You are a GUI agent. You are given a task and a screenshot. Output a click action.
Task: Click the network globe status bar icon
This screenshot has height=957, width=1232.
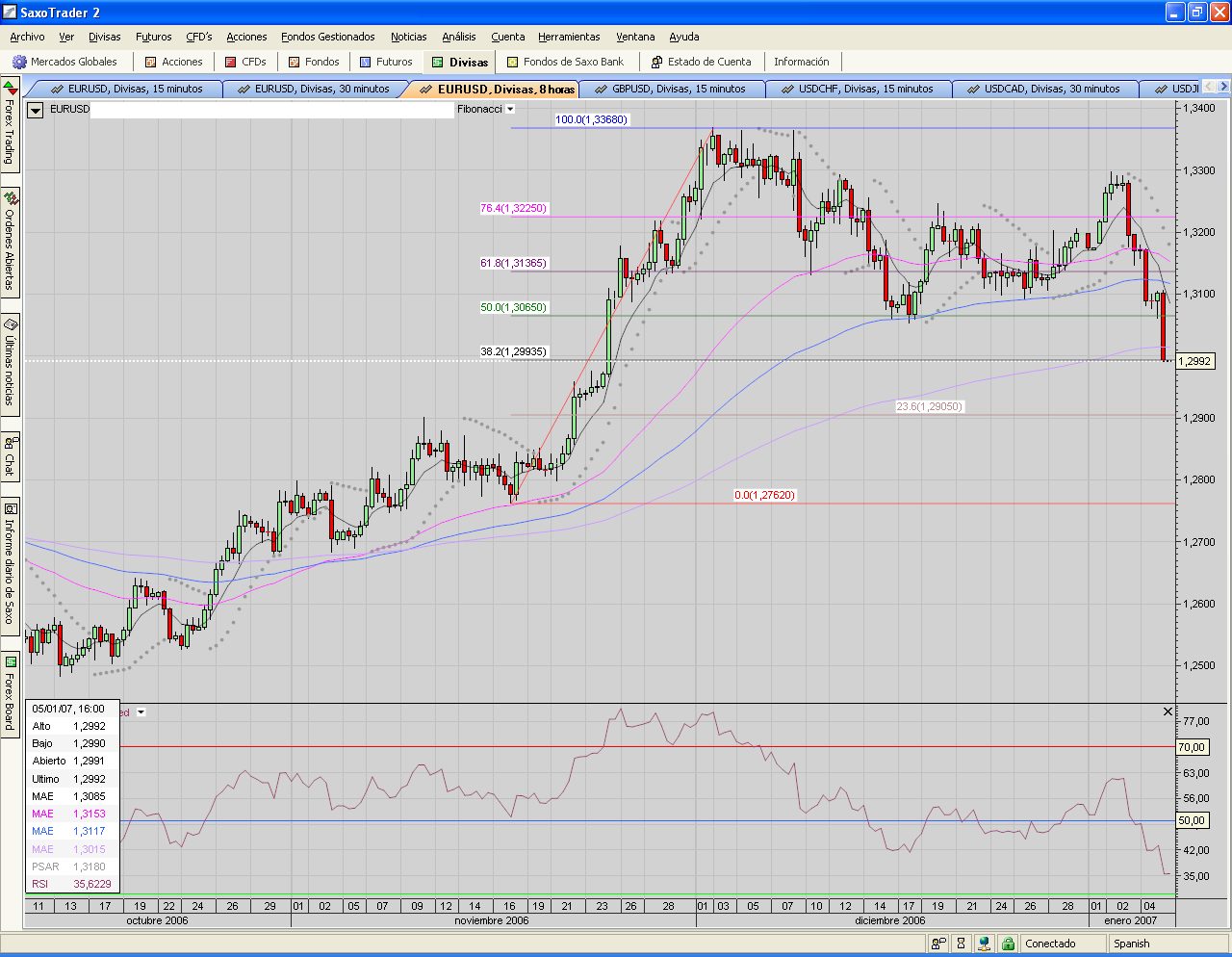pyautogui.click(x=984, y=944)
